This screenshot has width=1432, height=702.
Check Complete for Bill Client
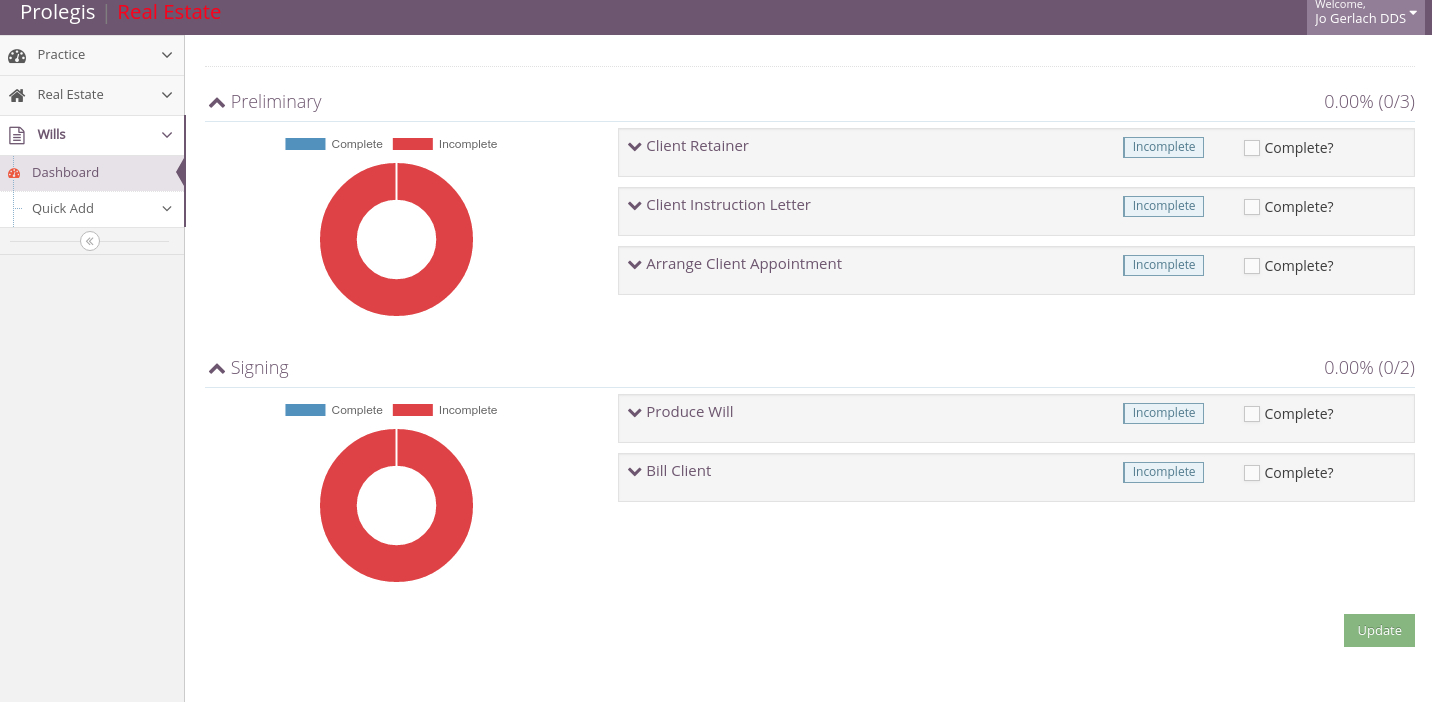(x=1252, y=473)
